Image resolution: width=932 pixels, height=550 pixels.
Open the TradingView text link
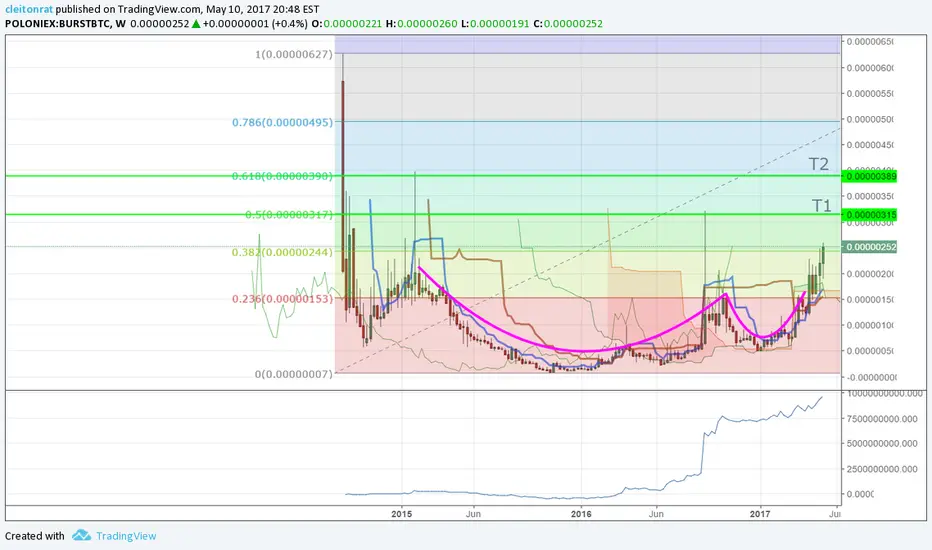pos(126,536)
